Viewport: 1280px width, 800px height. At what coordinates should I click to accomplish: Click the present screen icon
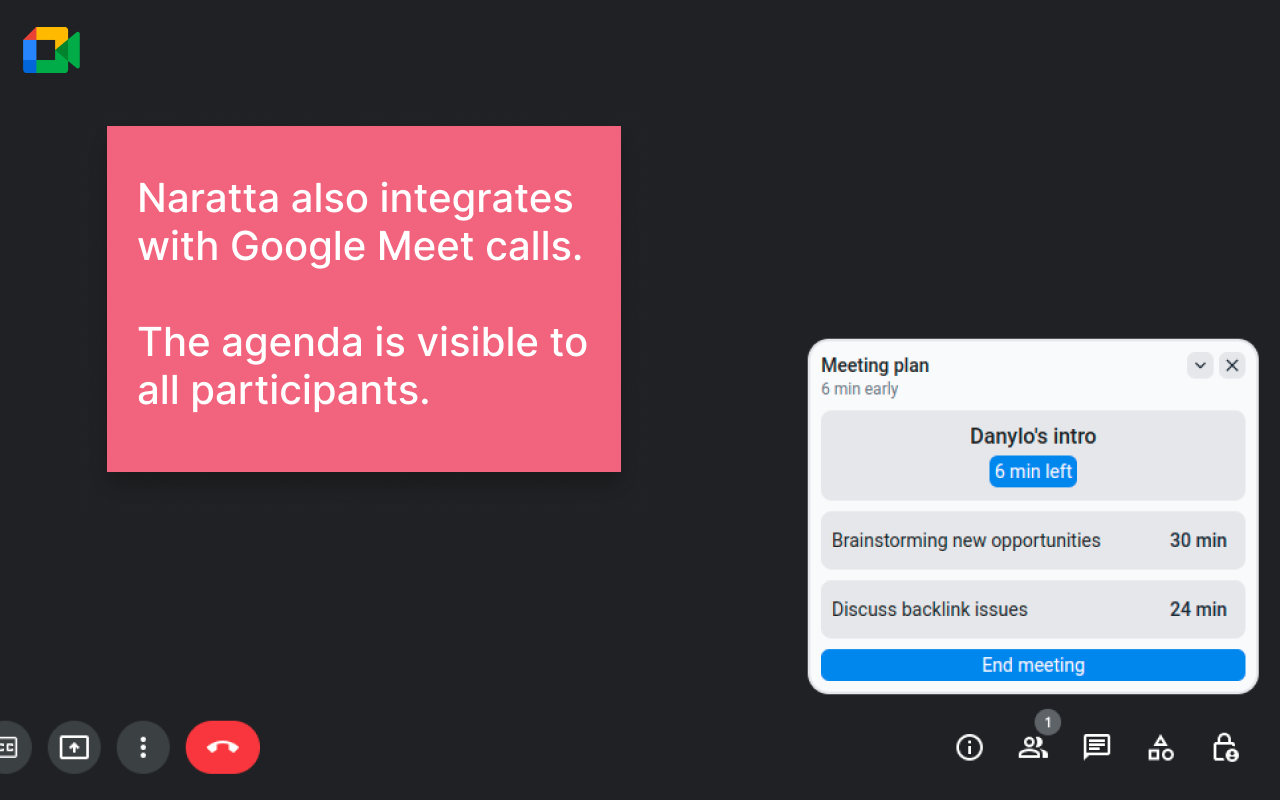[74, 747]
